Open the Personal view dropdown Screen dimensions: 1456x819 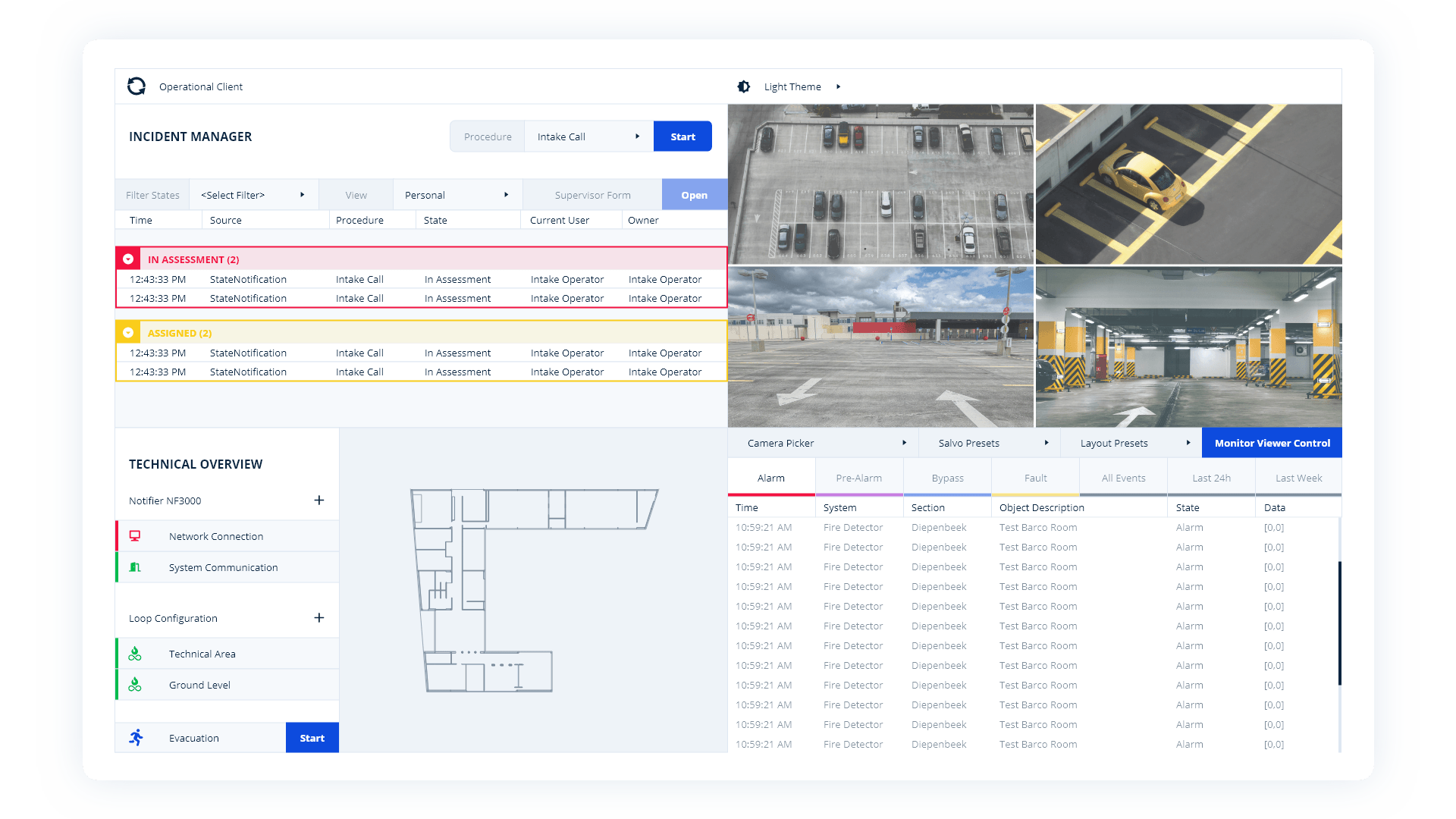(x=457, y=195)
